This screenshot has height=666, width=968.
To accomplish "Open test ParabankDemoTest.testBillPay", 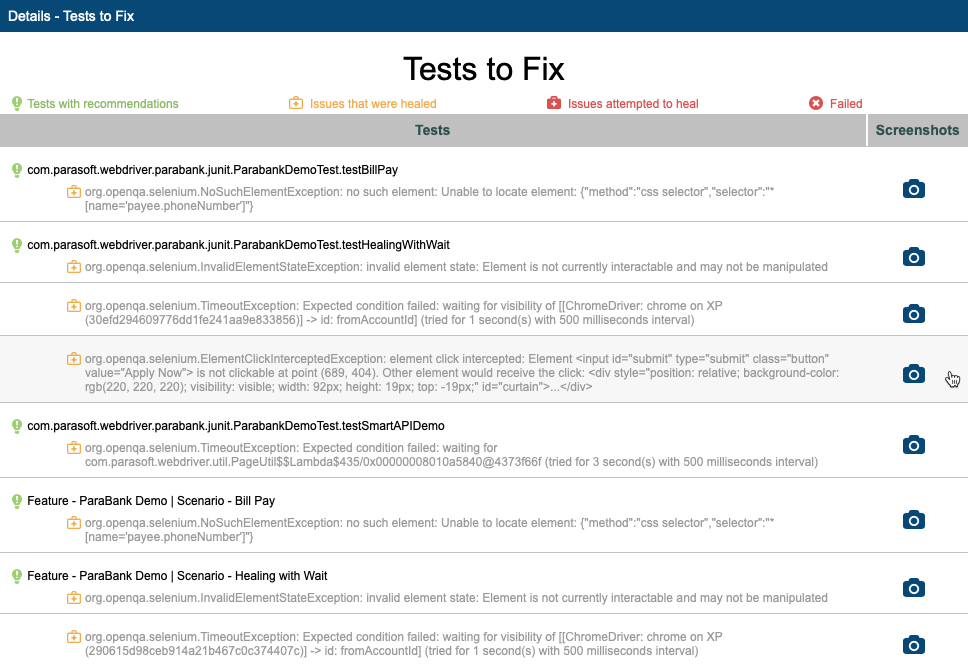I will pyautogui.click(x=212, y=170).
